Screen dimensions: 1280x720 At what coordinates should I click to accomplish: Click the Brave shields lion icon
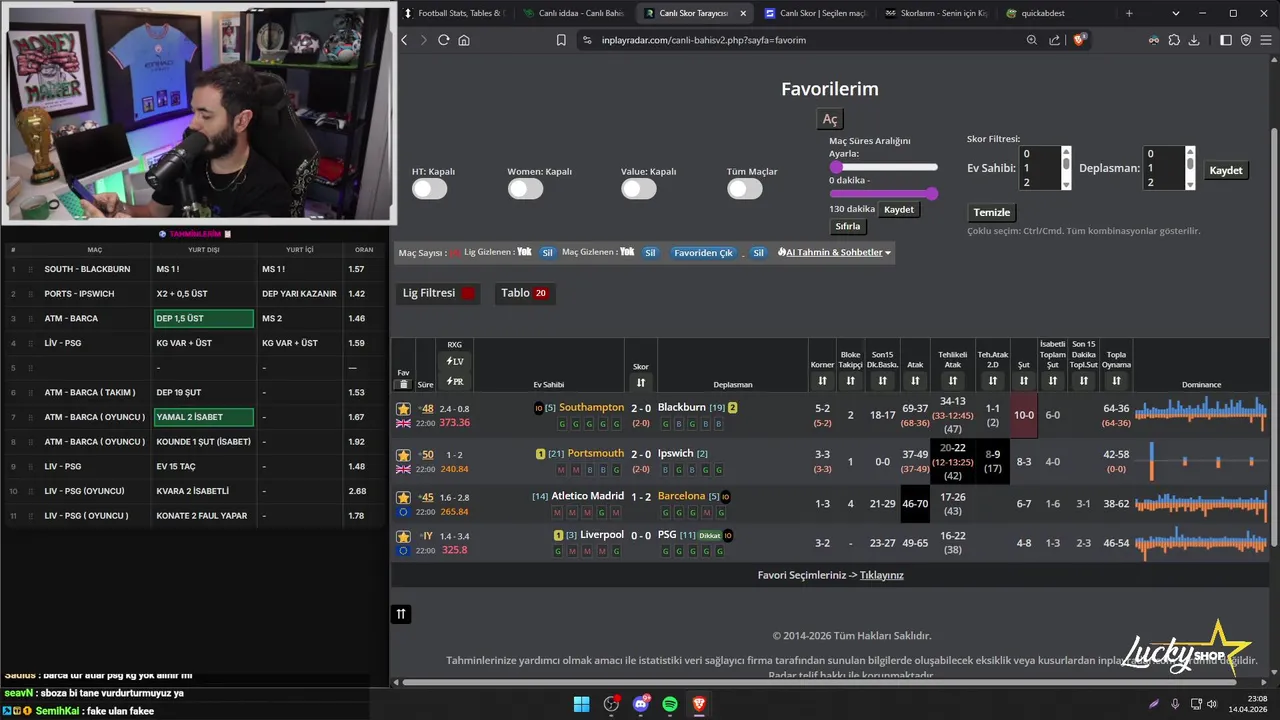(x=1080, y=40)
